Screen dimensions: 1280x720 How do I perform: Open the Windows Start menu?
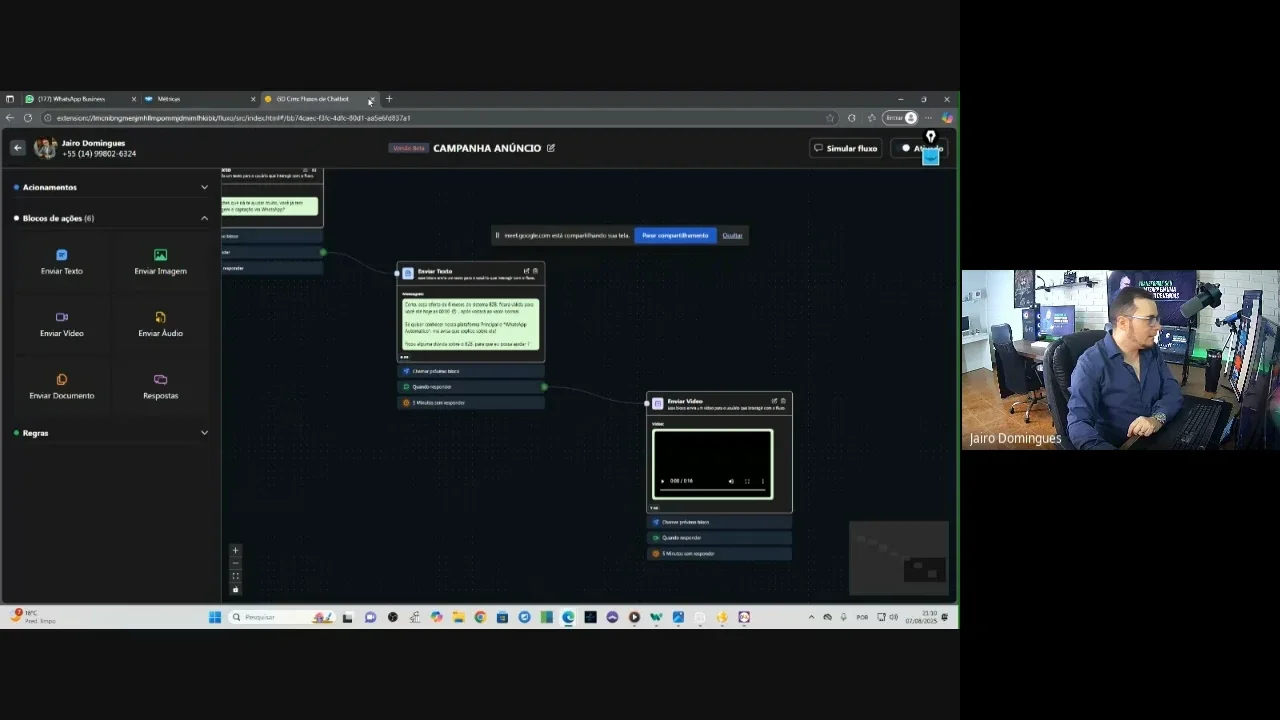point(215,617)
